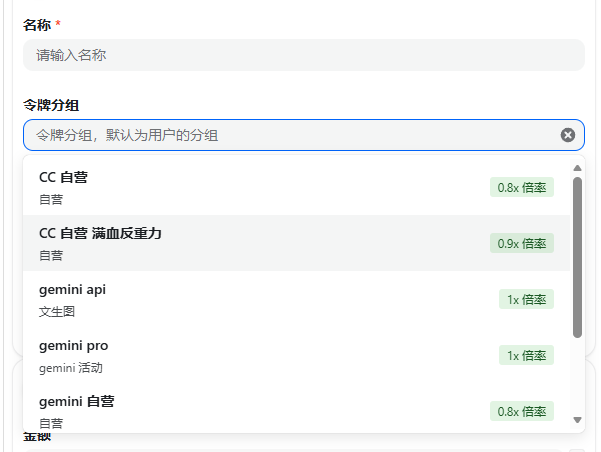Click the 文生图 description text
The width and height of the screenshot is (601, 452).
(x=57, y=311)
